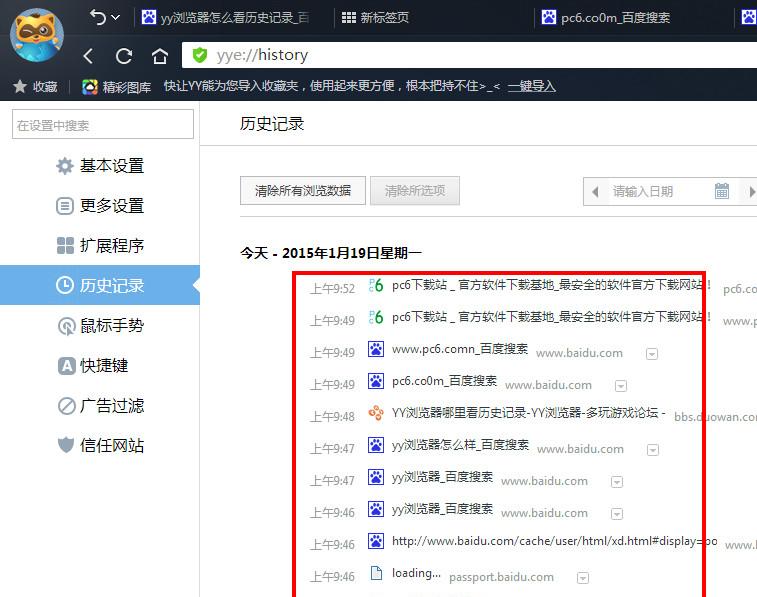Open the dropdown next to undo arrow
Viewport: 757px width, 597px height.
pyautogui.click(x=115, y=17)
